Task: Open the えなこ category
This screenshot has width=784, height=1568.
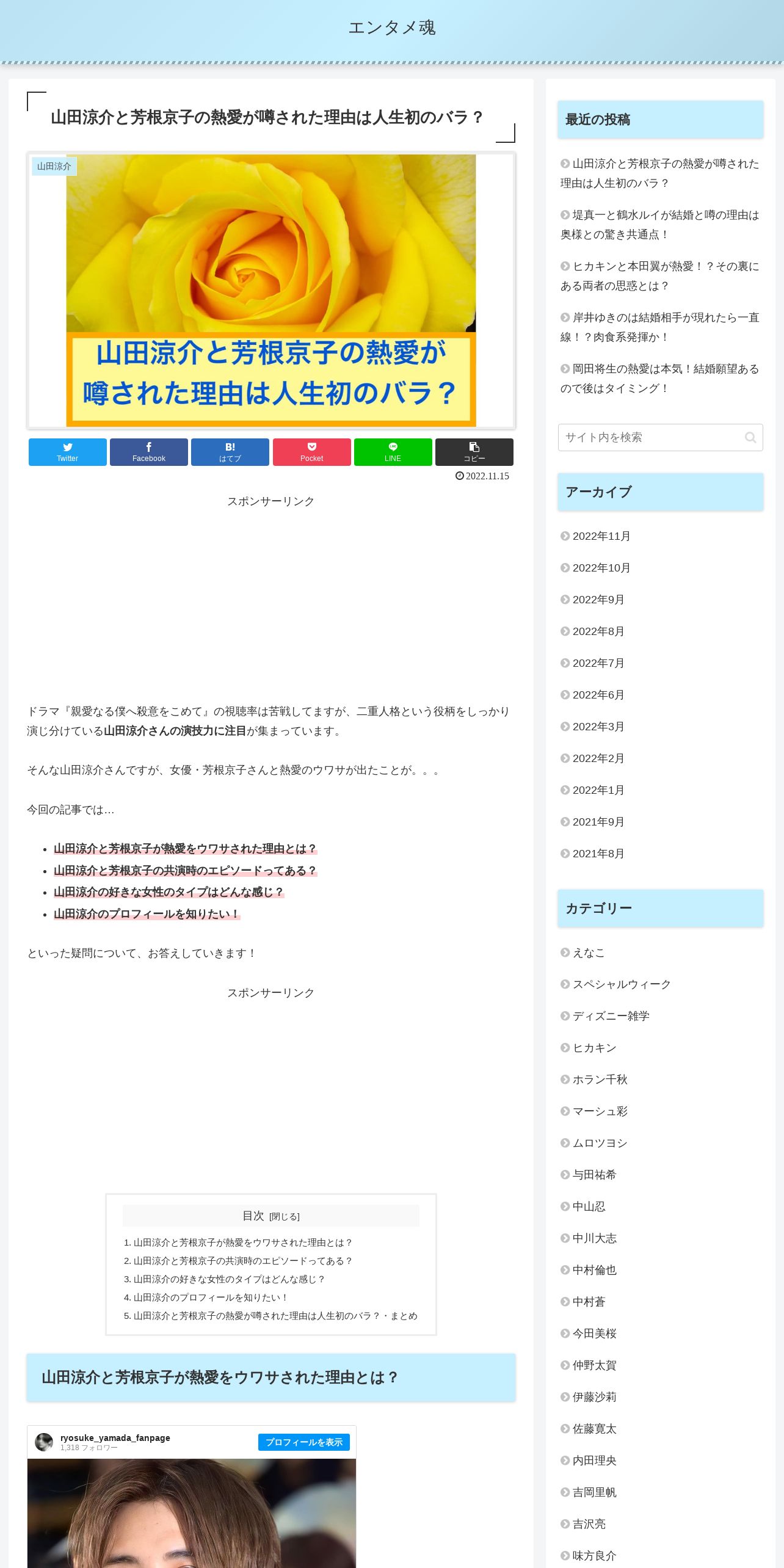Action: 589,953
